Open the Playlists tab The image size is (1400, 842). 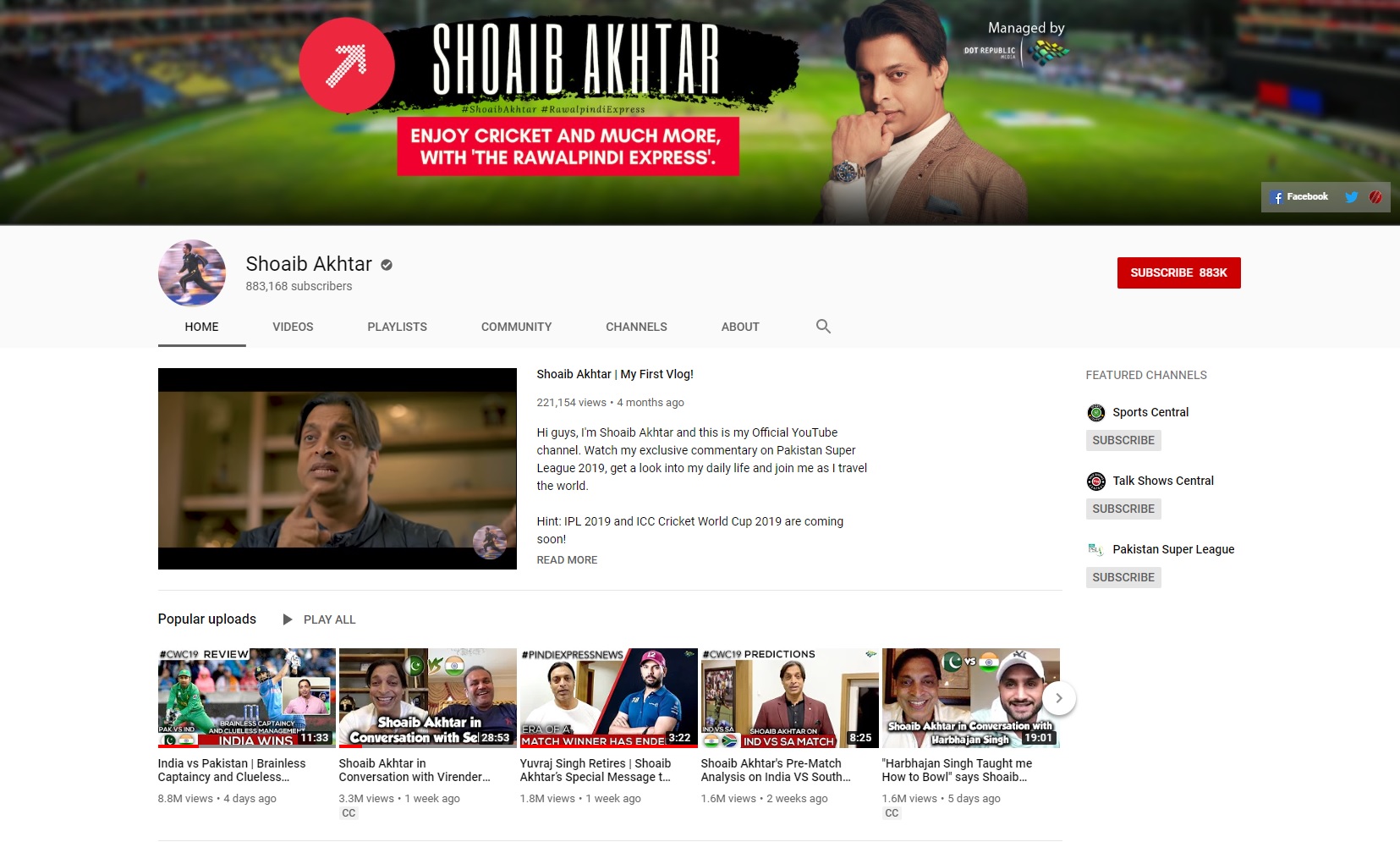pyautogui.click(x=397, y=327)
